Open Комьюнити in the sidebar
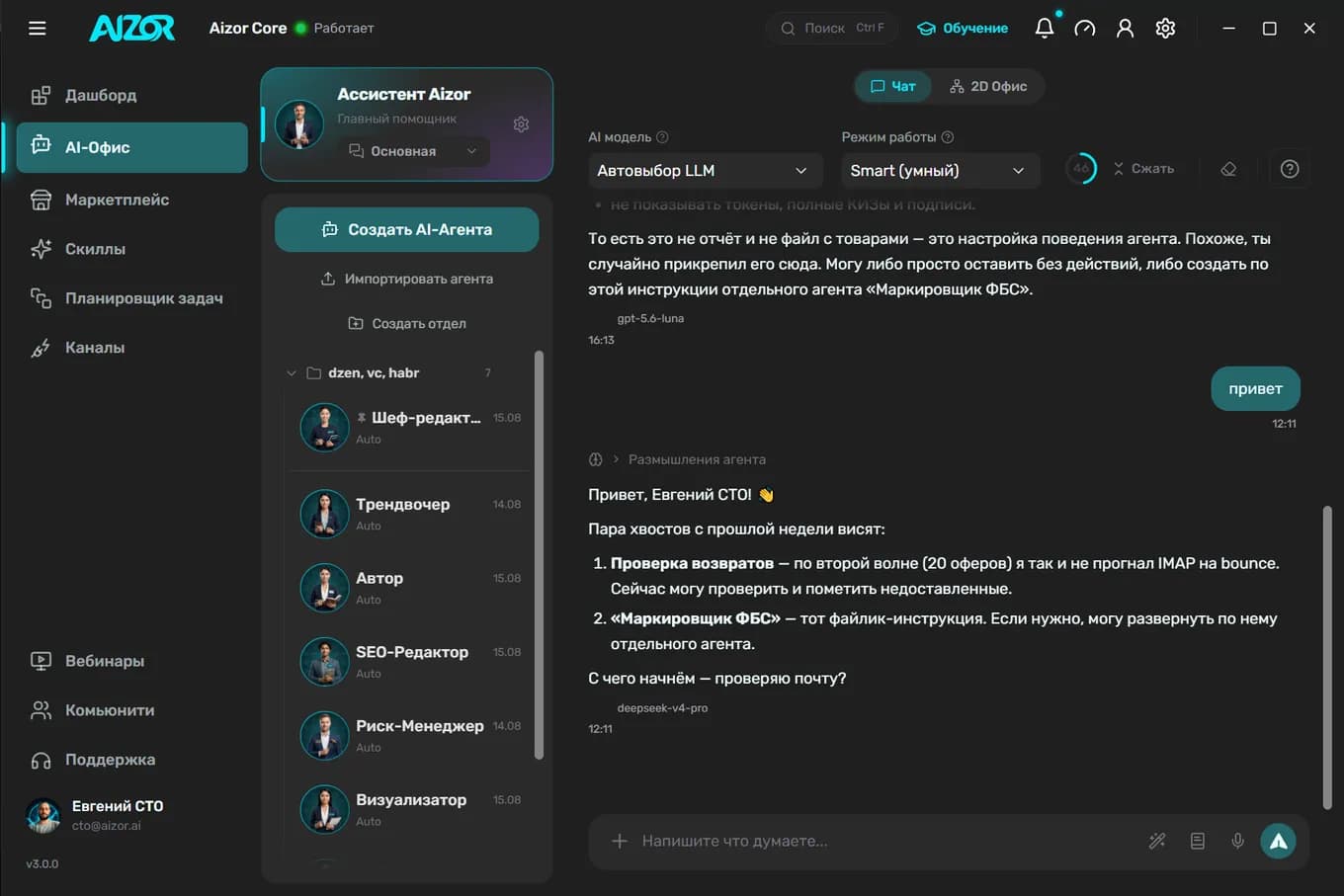 point(131,710)
